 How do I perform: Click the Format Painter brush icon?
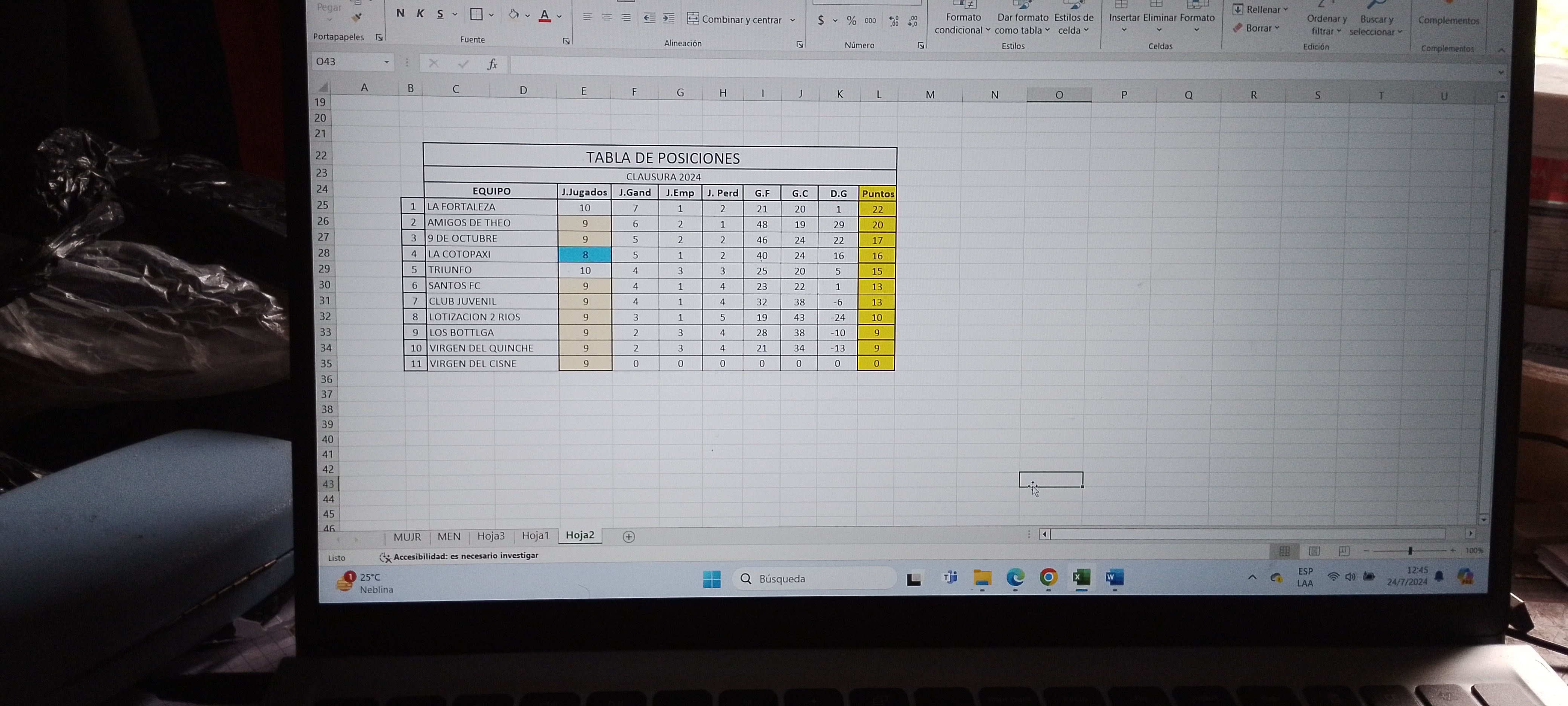pos(357,18)
